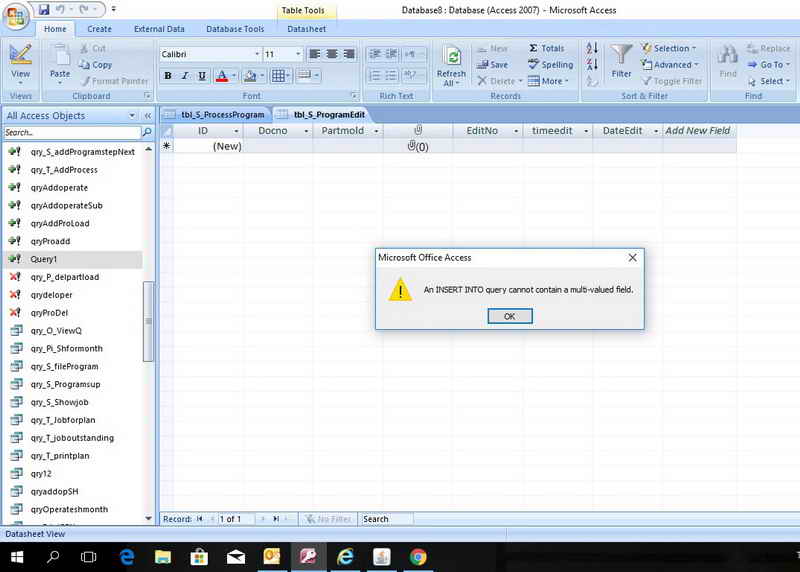Align text right
The image size is (800, 572).
coord(349,54)
